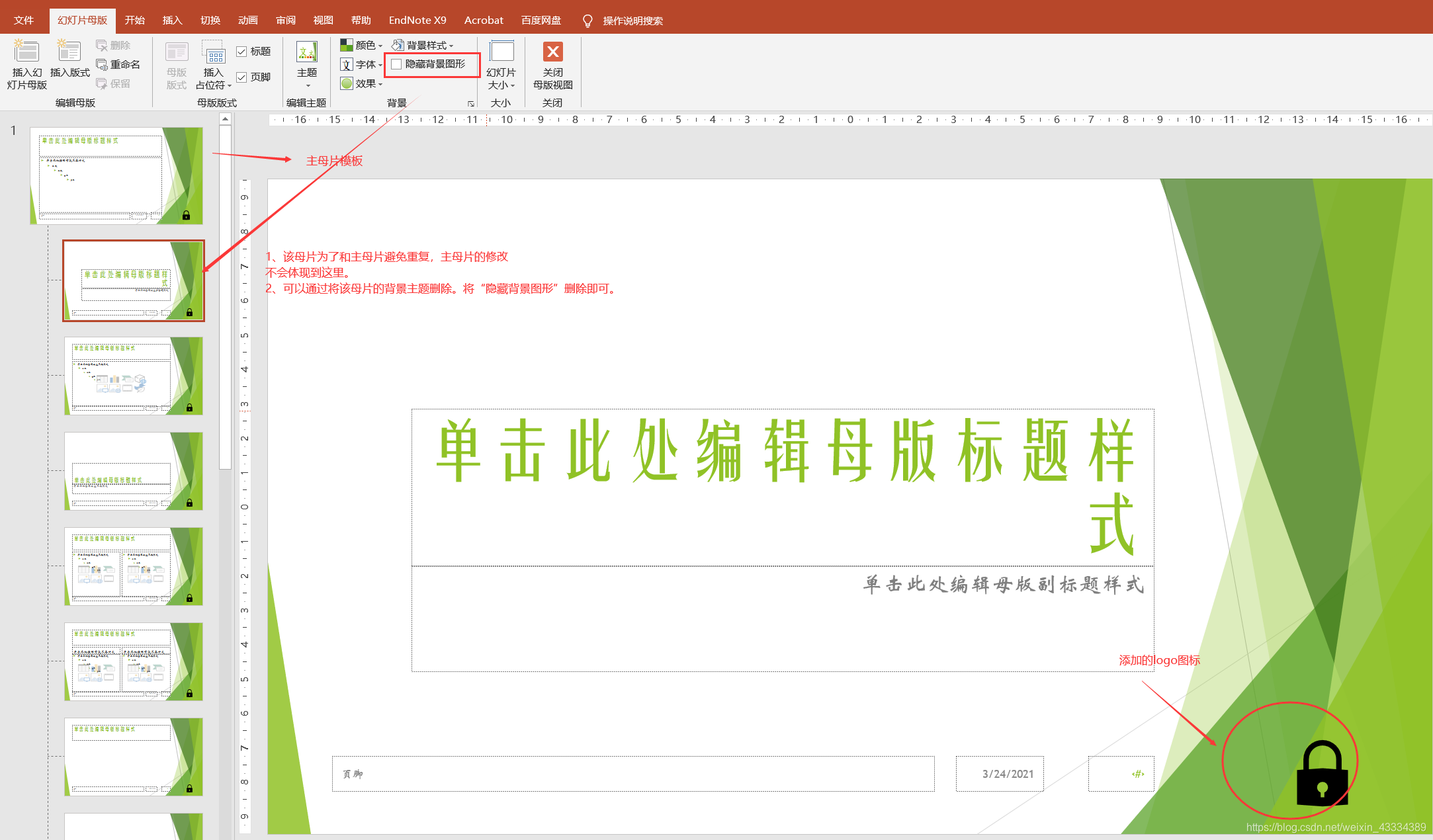The image size is (1433, 840).
Task: Select the main slide master thumbnail
Action: (x=116, y=176)
